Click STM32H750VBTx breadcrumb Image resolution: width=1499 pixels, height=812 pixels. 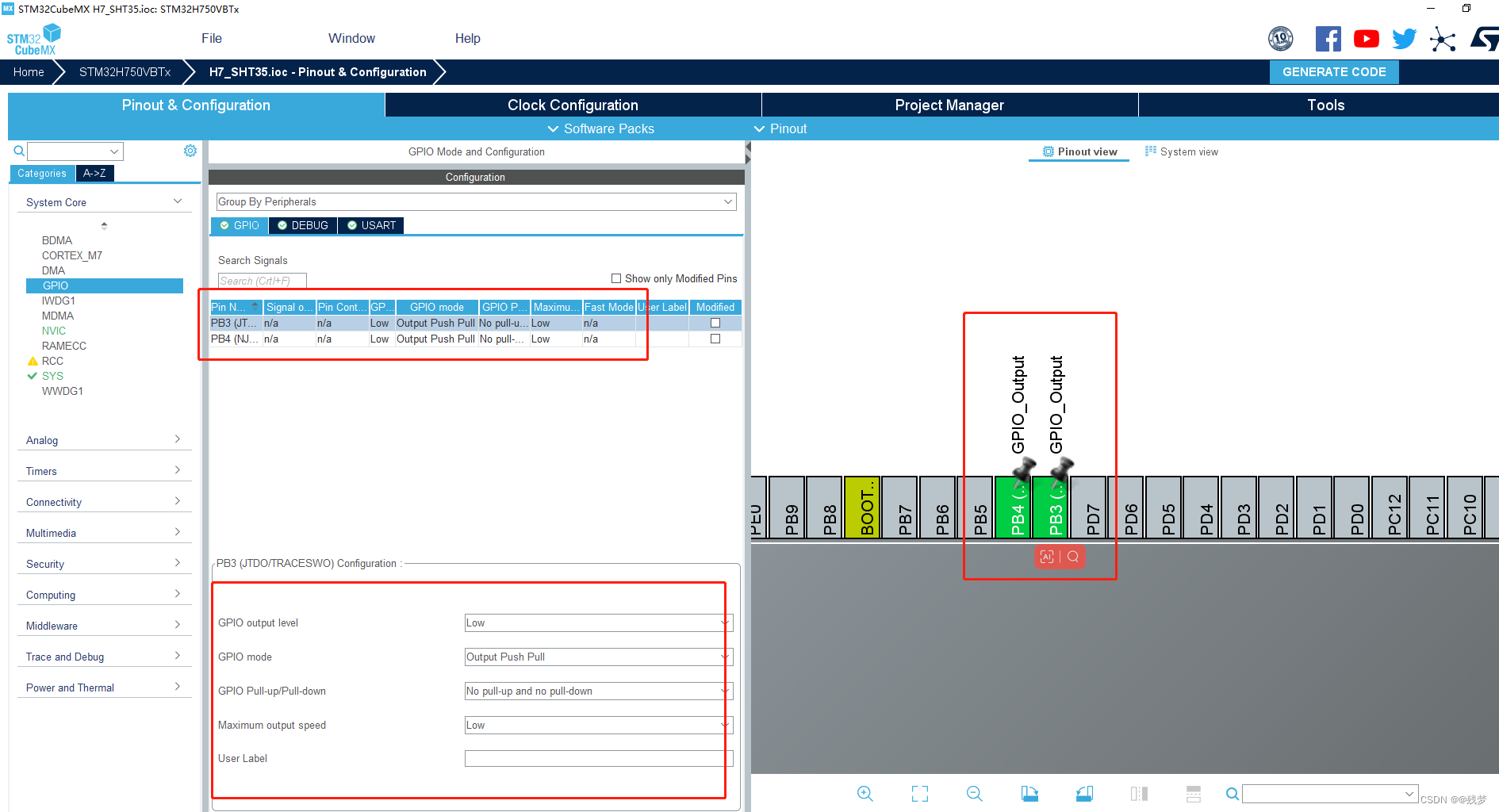[125, 72]
